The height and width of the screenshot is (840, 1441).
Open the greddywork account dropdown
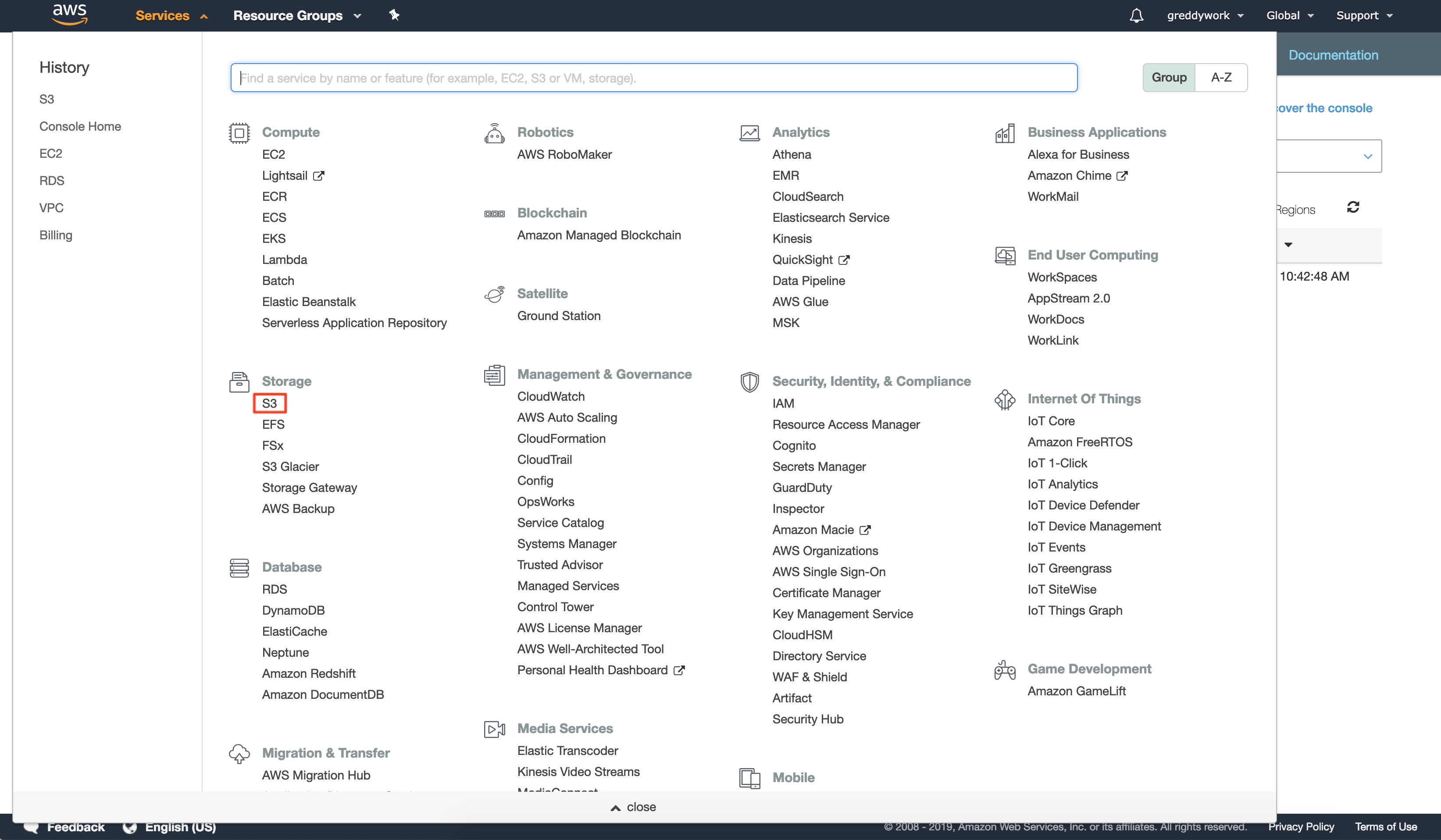click(1205, 15)
